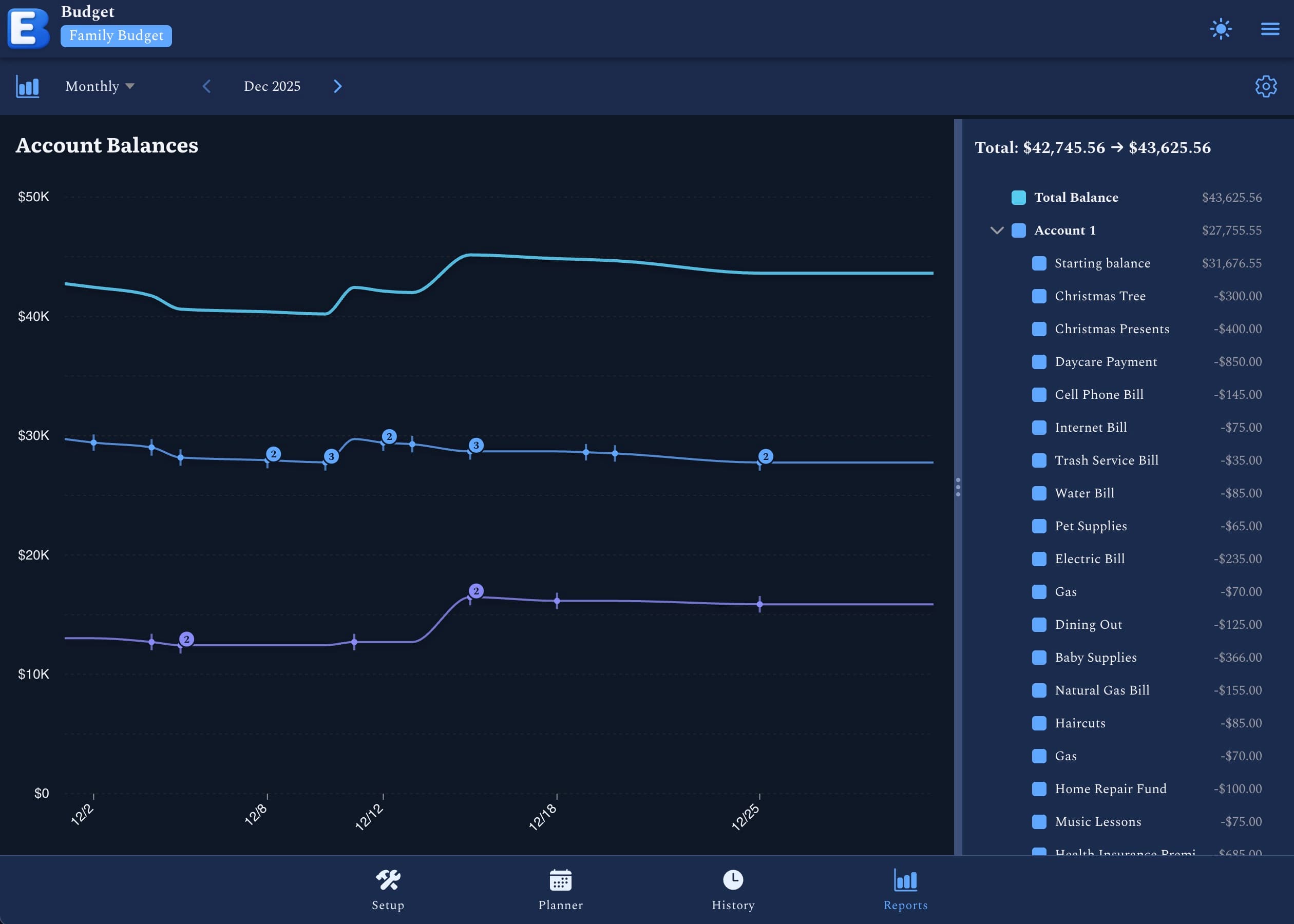1294x924 pixels.
Task: Click the Family Budget badge
Action: [116, 36]
